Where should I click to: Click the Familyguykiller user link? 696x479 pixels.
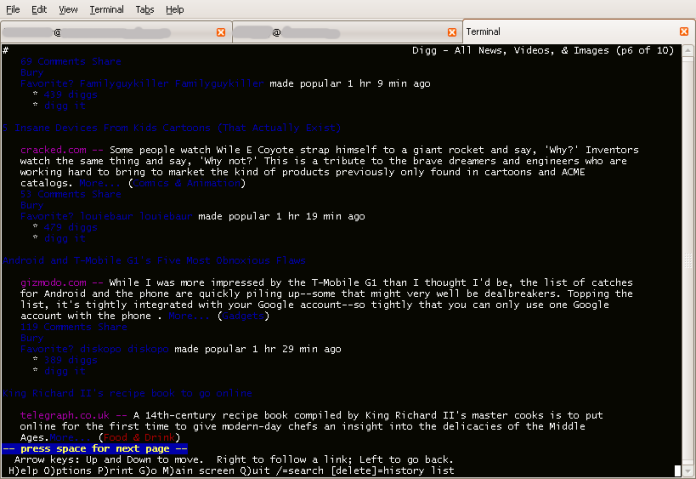click(124, 83)
